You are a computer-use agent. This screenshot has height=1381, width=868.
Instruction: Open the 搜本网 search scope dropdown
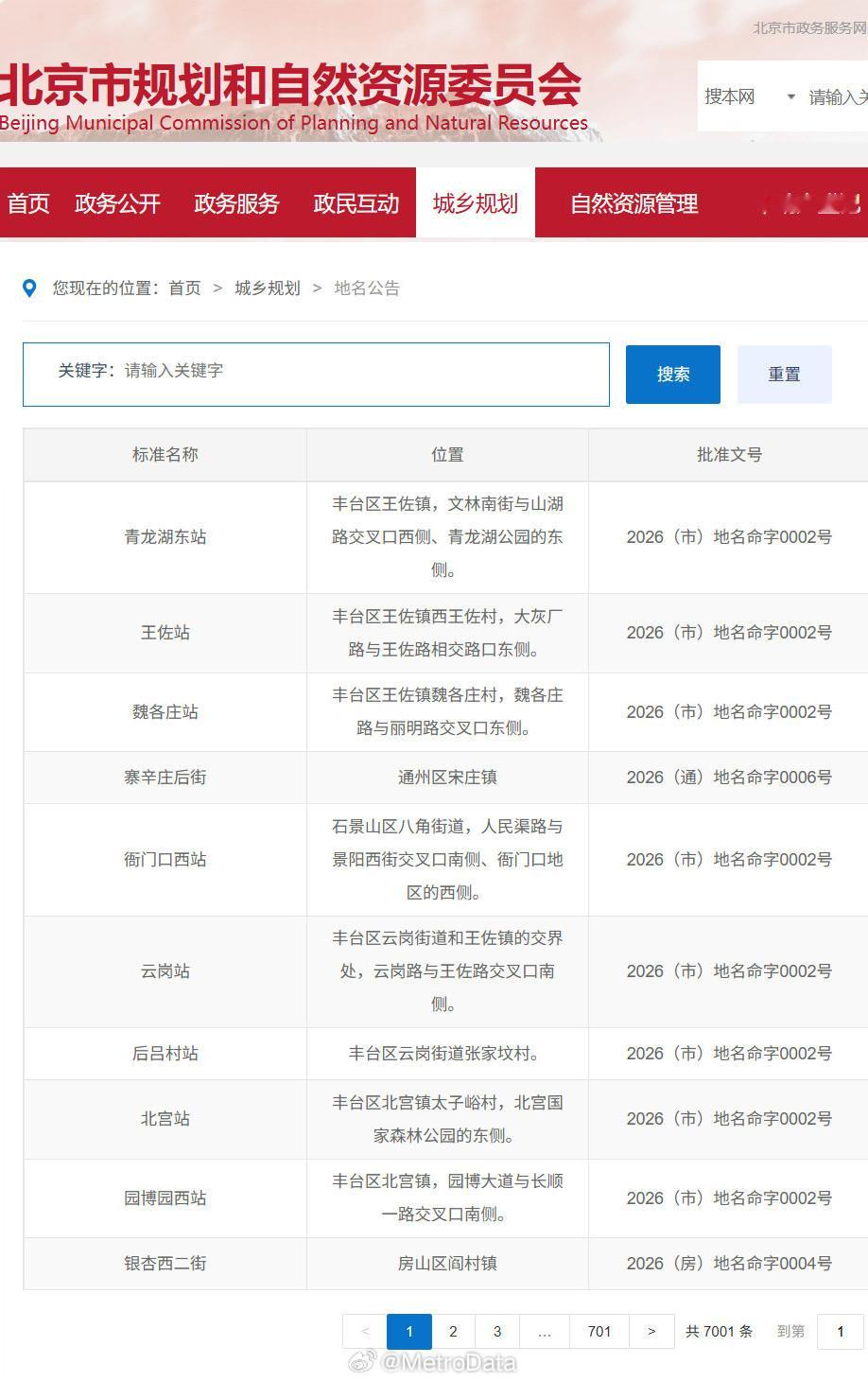pyautogui.click(x=751, y=96)
